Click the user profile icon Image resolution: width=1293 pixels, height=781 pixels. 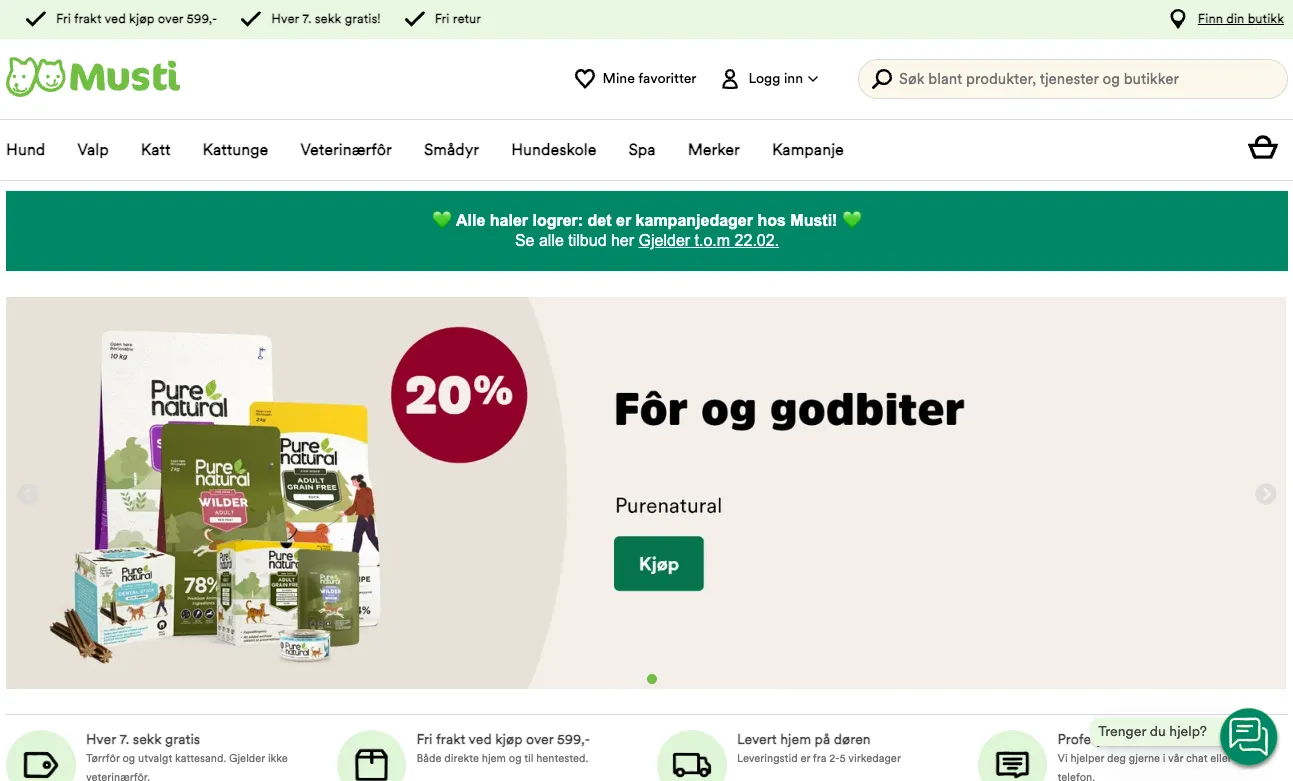click(730, 79)
